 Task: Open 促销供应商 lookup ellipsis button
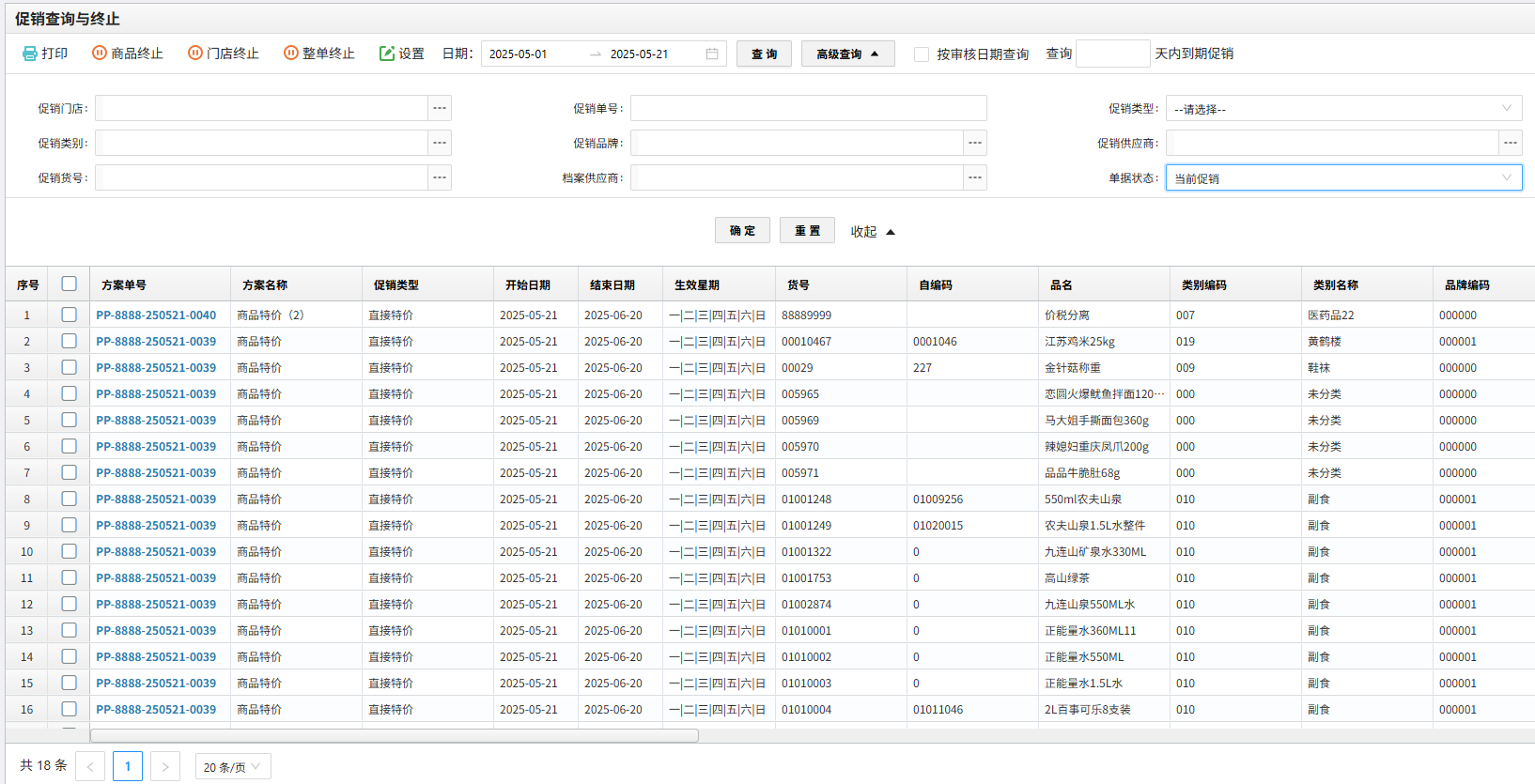pyautogui.click(x=1510, y=143)
